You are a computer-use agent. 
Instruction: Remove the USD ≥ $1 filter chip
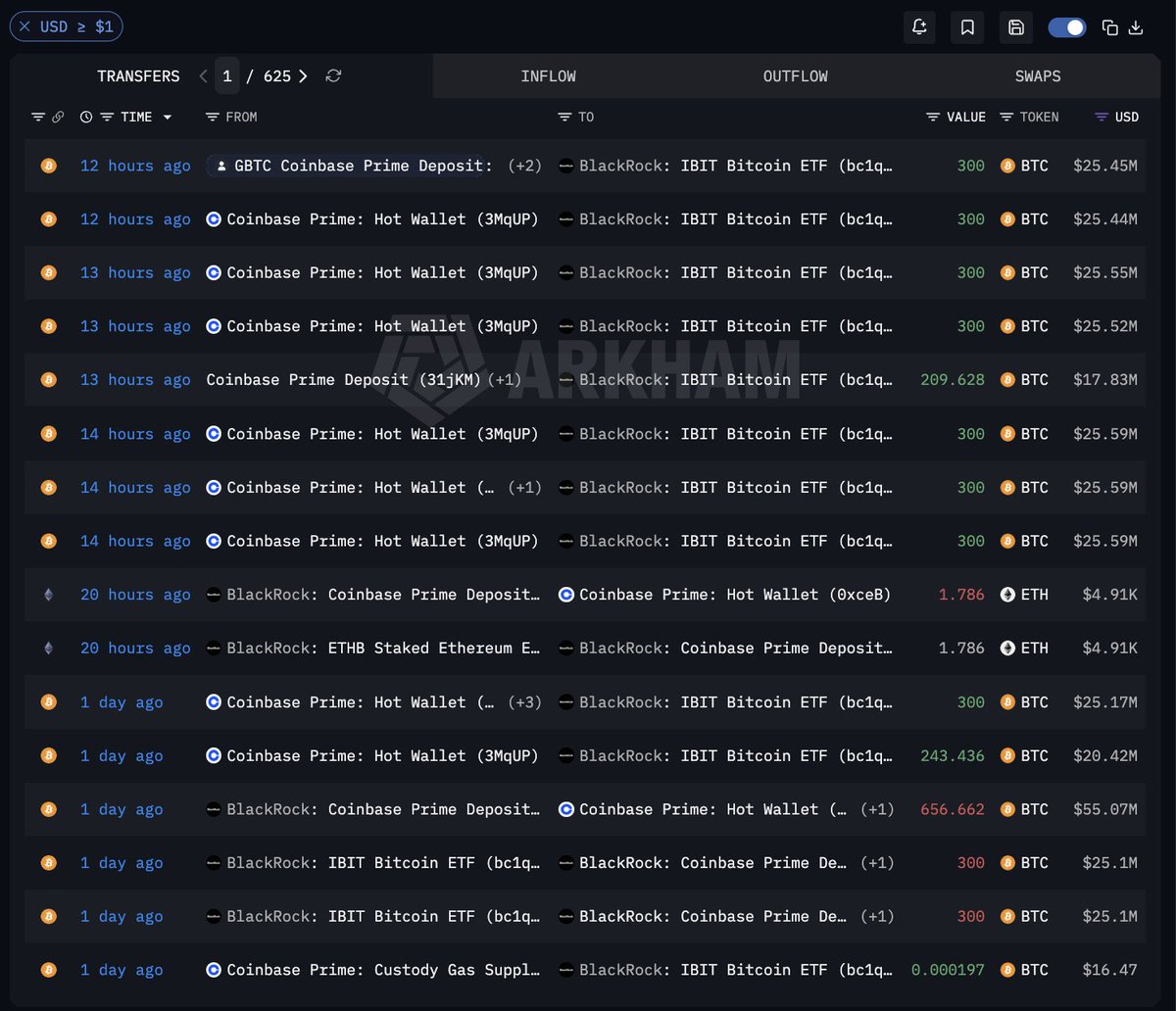pos(24,27)
